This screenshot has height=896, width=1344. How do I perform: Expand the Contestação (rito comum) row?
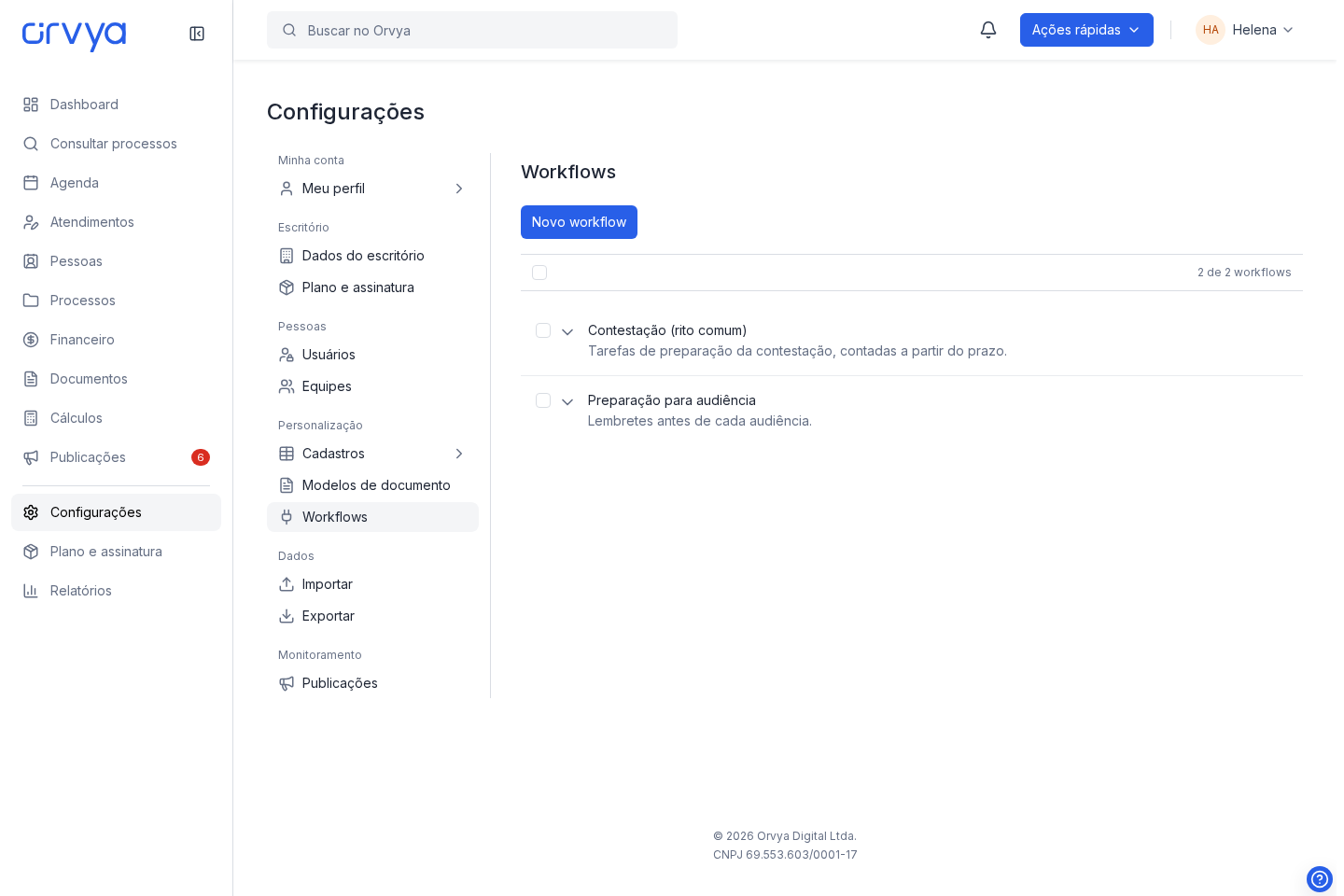pos(567,332)
